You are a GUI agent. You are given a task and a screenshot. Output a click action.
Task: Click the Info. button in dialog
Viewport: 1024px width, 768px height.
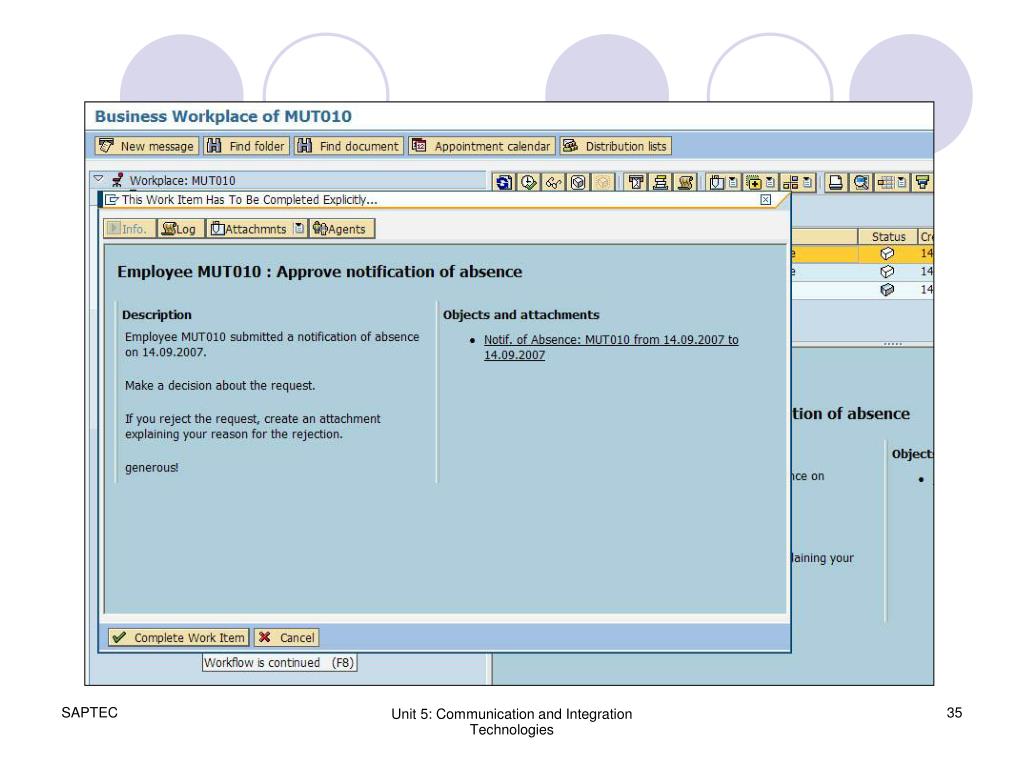tap(130, 229)
